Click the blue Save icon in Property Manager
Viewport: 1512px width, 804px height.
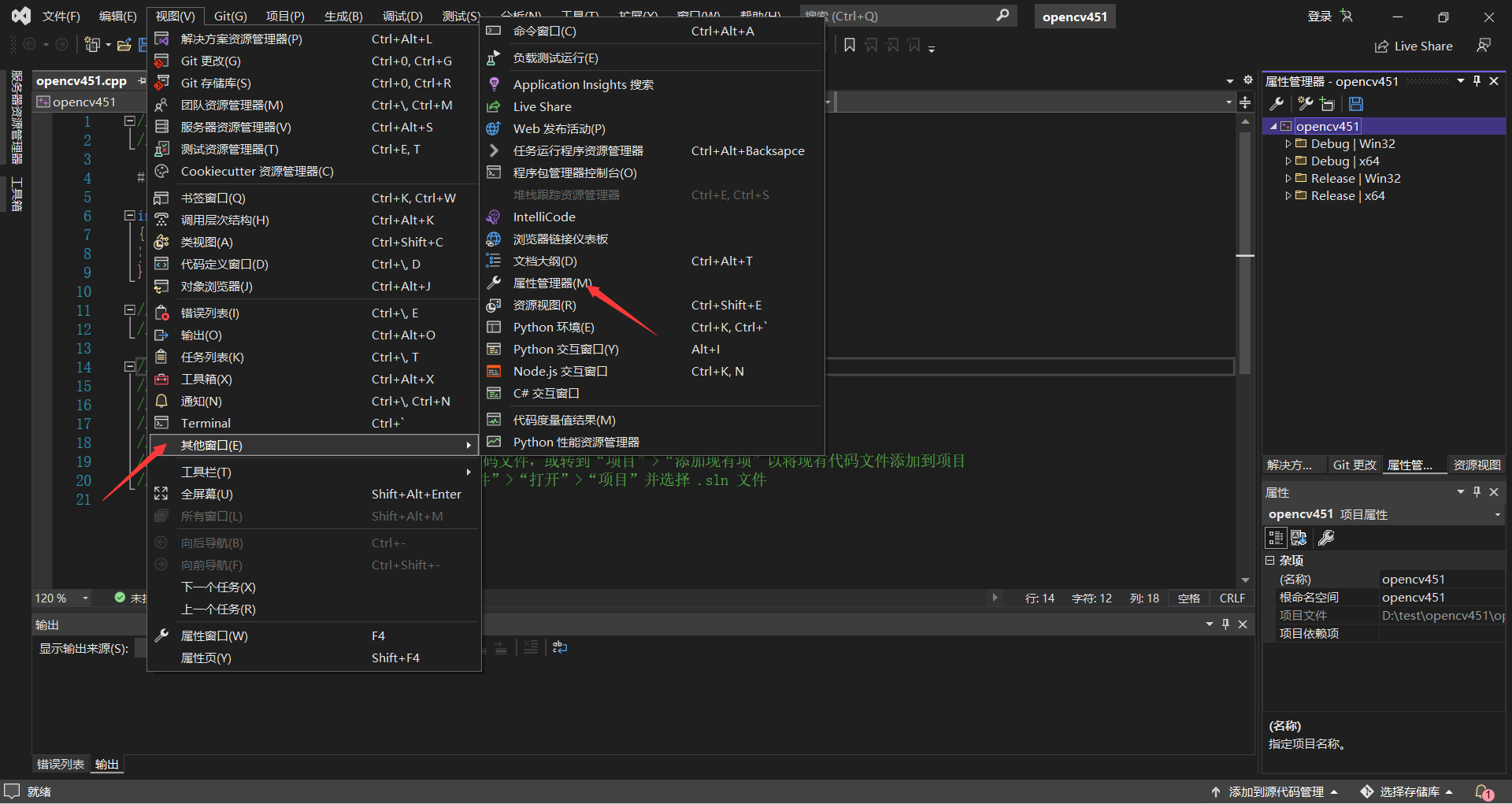[1356, 104]
